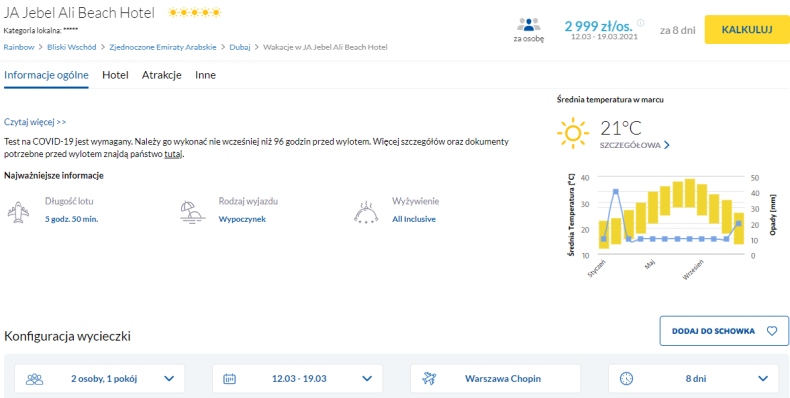Click the Dubaj breadcrumb link
790x398 pixels.
(240, 47)
